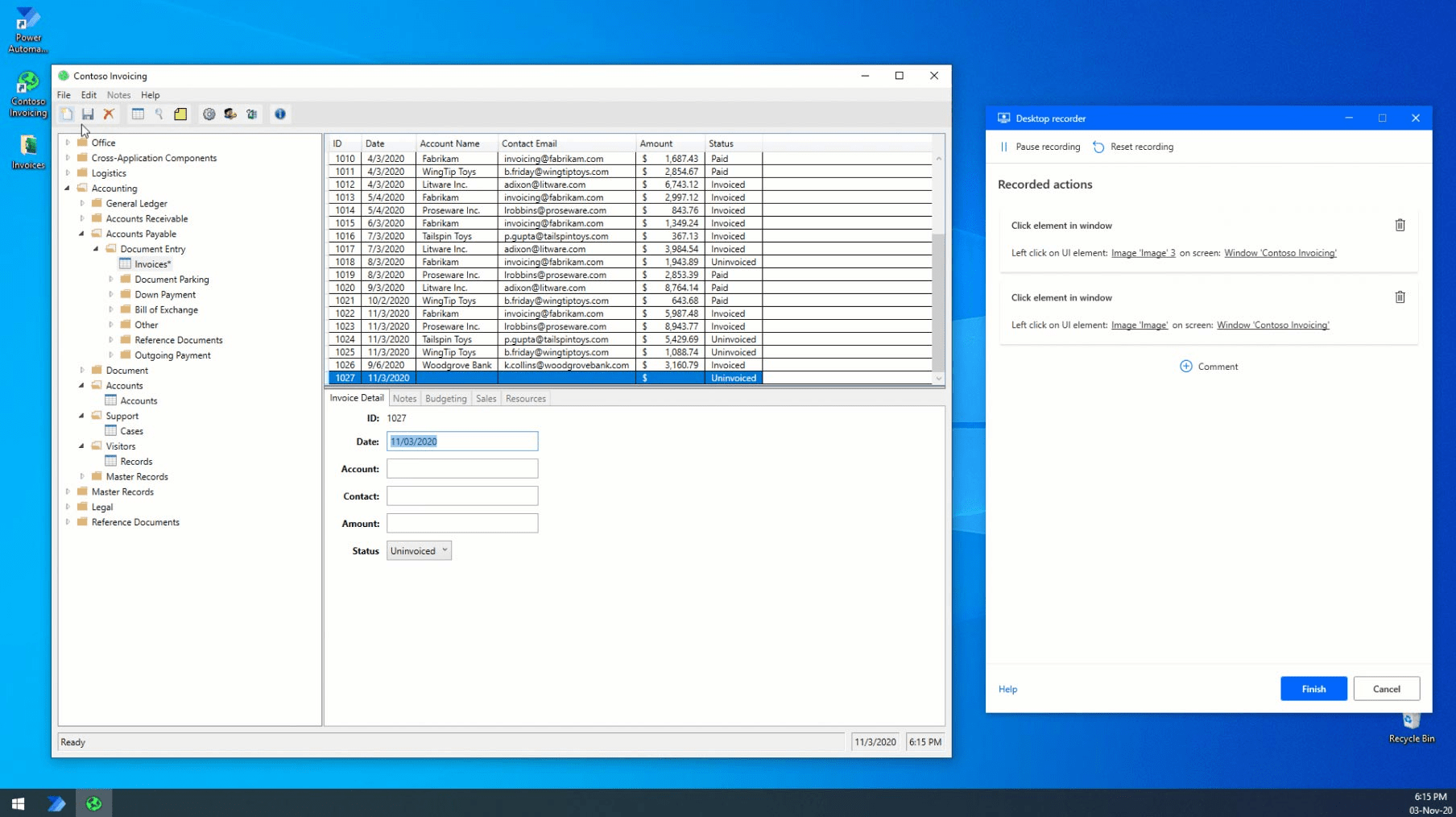Add a Comment to recorded actions
This screenshot has height=817, width=1456.
[1209, 366]
